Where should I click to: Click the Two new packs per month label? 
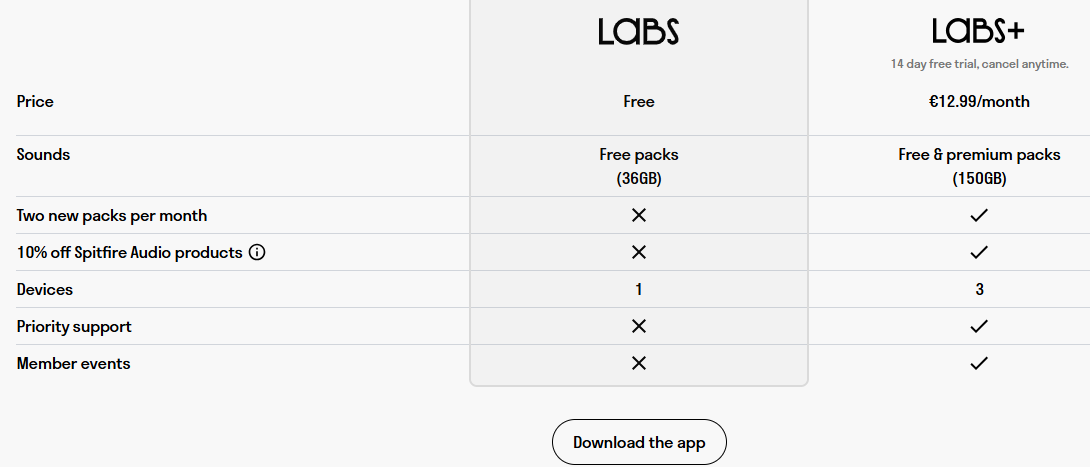pyautogui.click(x=112, y=215)
